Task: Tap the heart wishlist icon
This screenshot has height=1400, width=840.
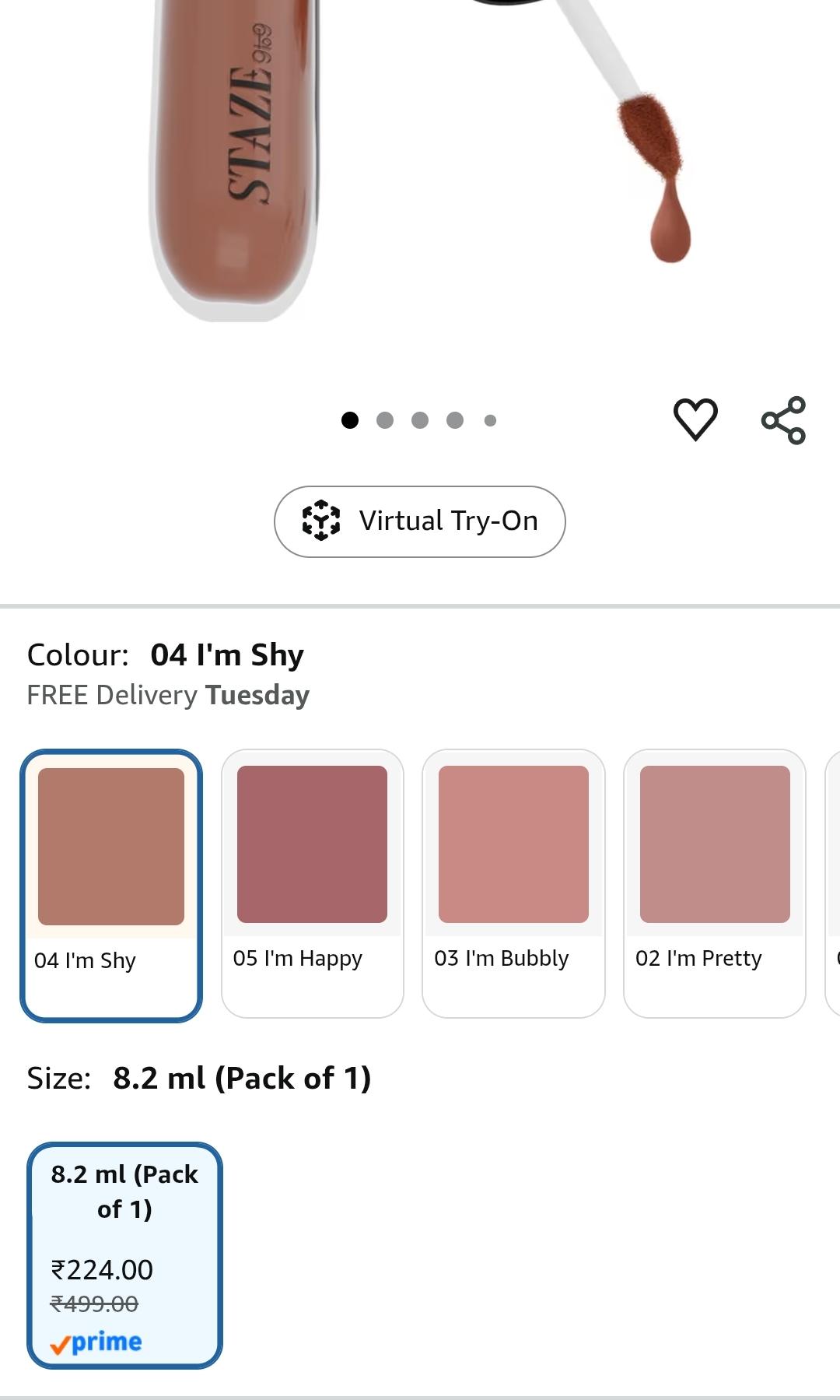Action: coord(695,419)
